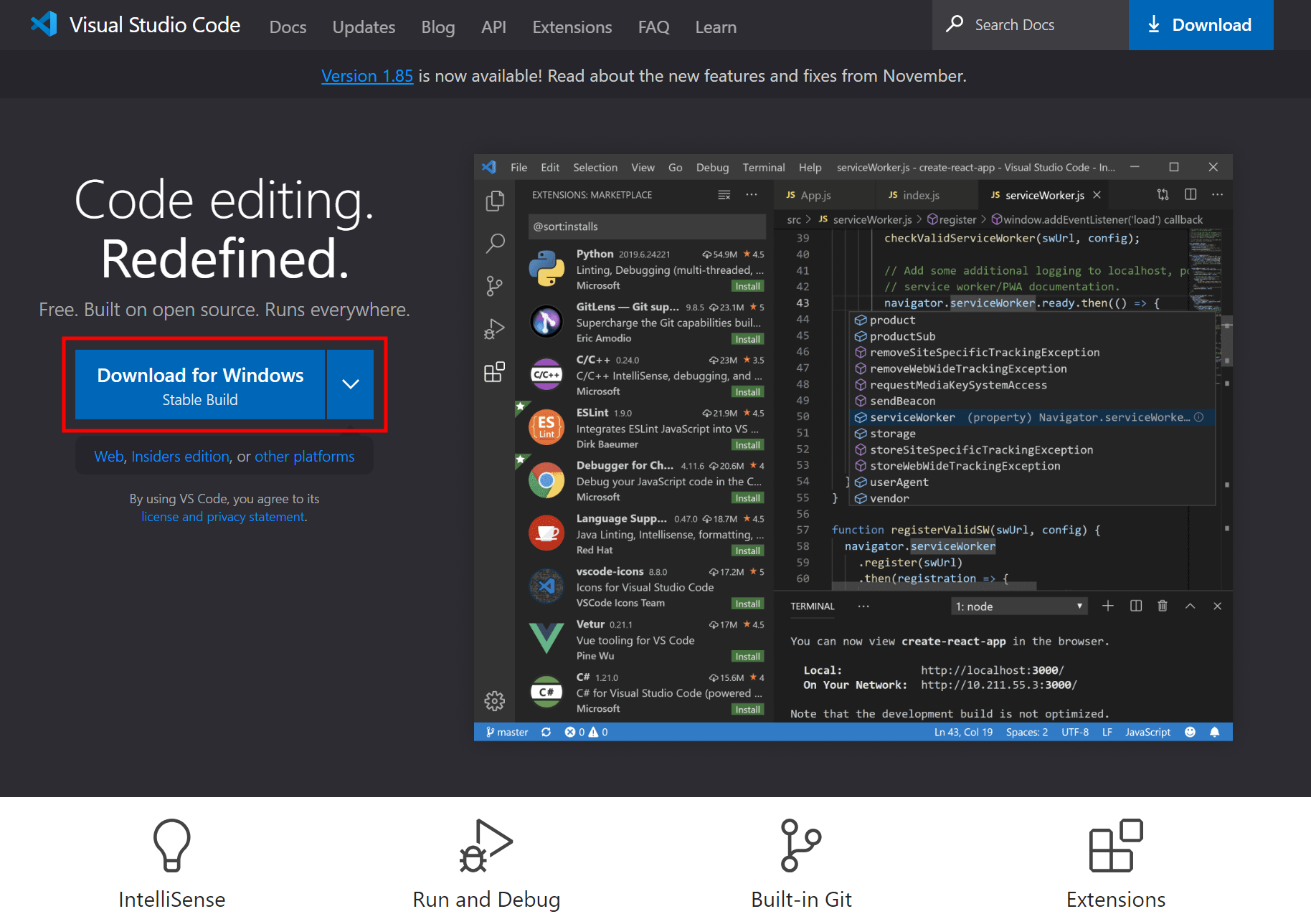Follow the Version 1.85 link
Screen dimensions: 1311x924
coord(367,76)
